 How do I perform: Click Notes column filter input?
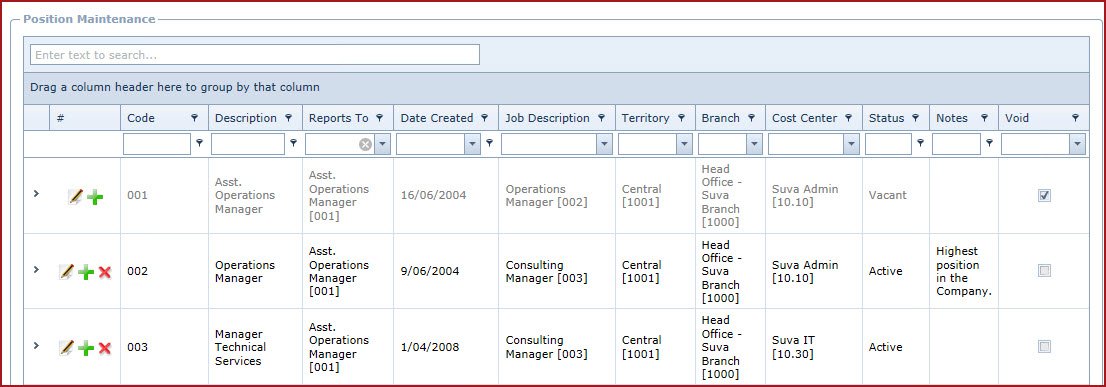[956, 145]
